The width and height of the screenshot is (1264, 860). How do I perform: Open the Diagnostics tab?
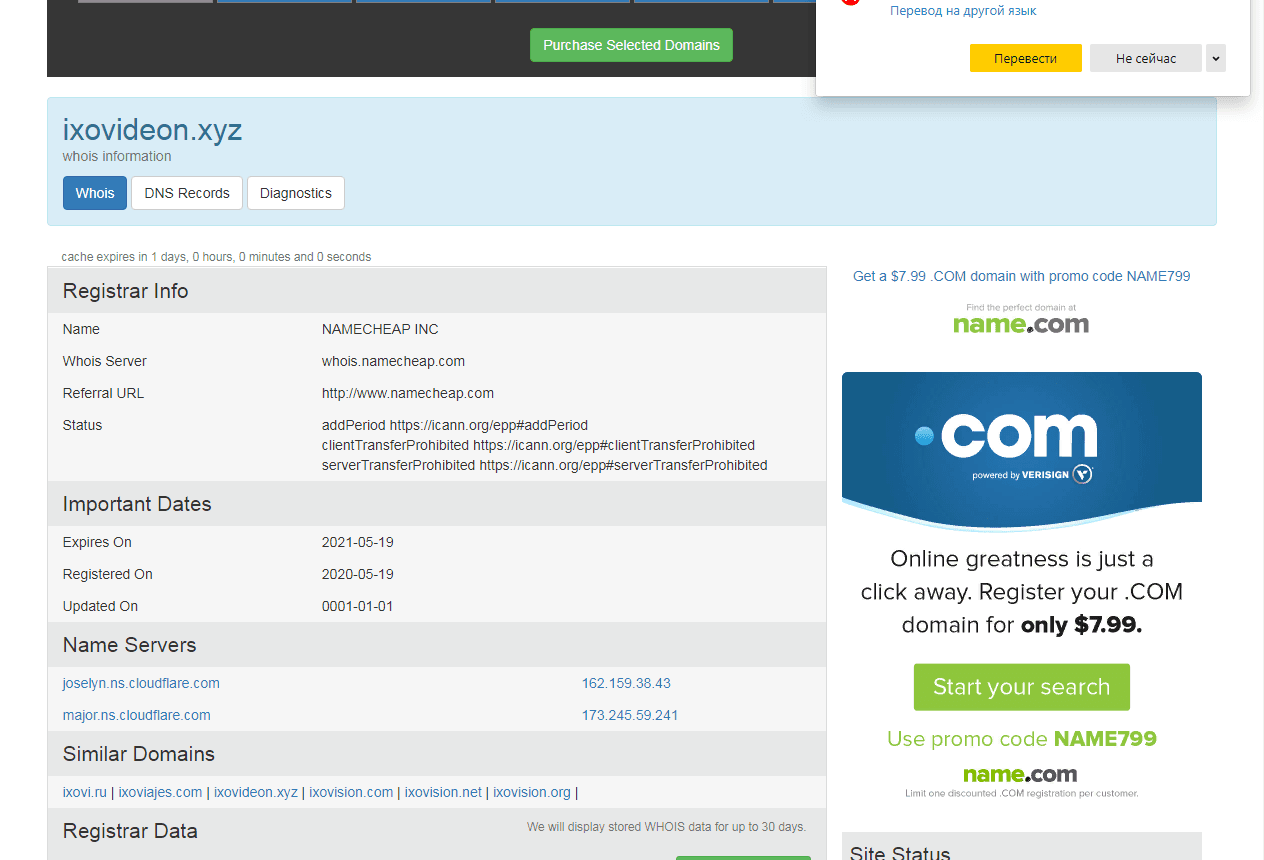pos(295,193)
